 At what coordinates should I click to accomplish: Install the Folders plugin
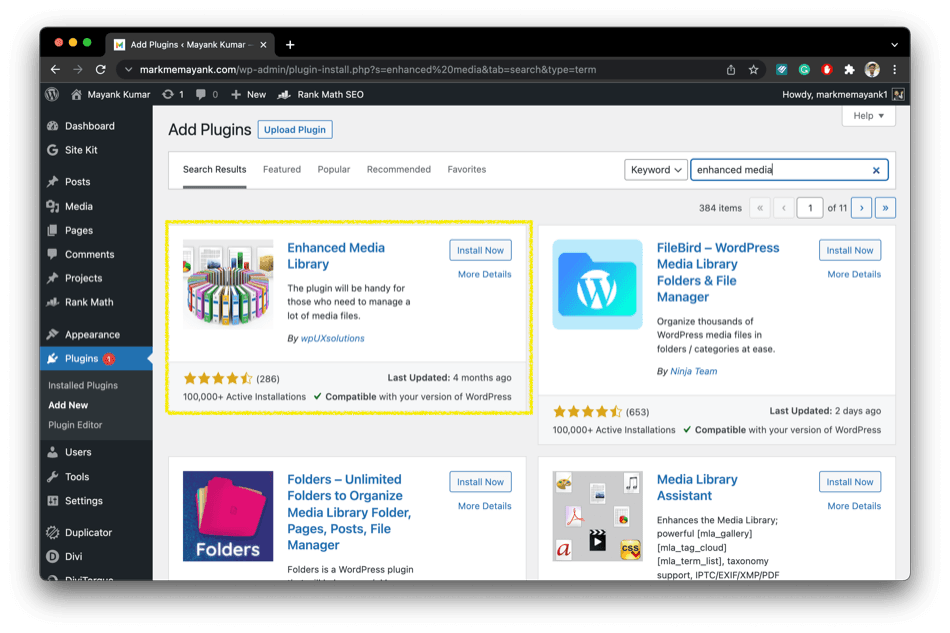[x=480, y=482]
